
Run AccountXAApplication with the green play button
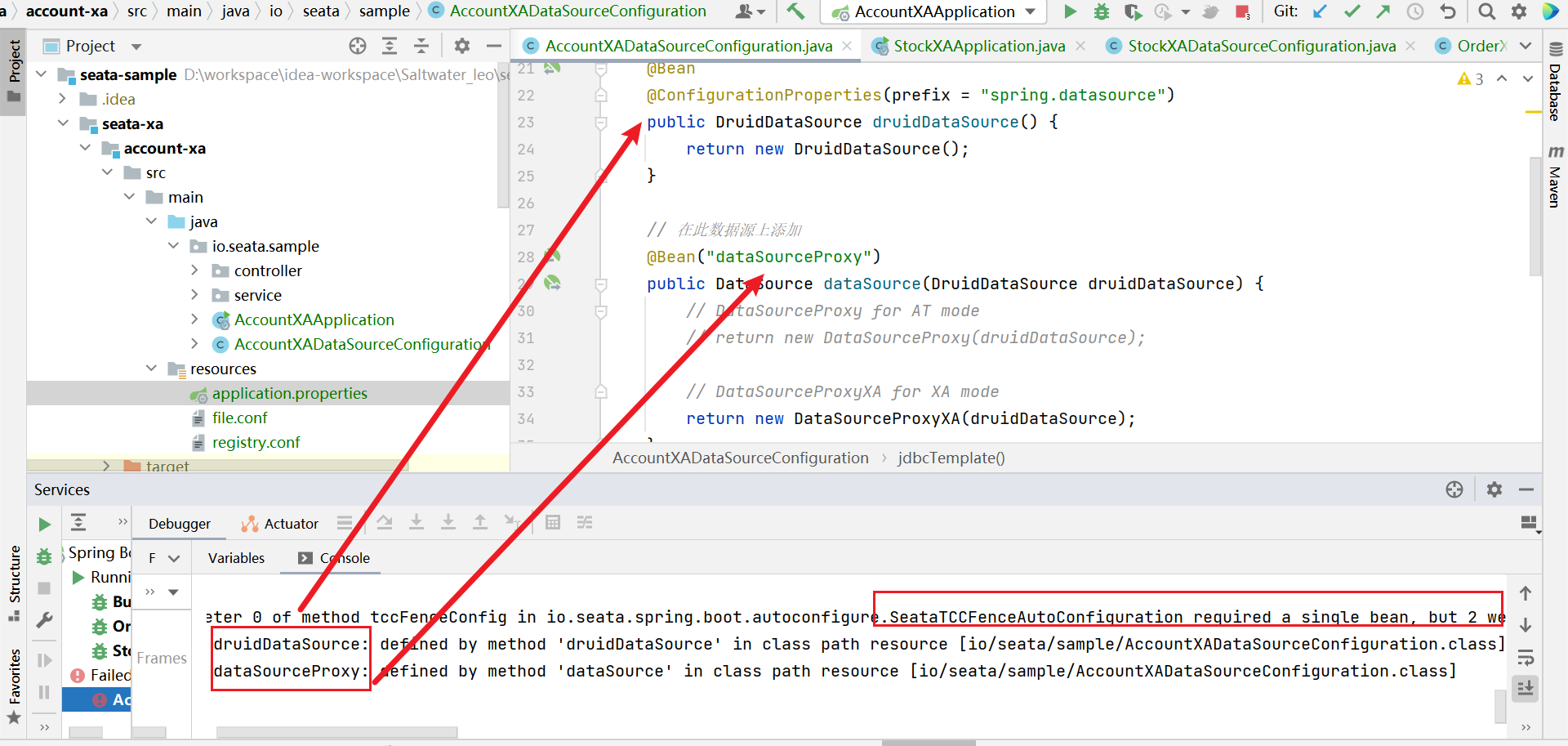(1070, 11)
